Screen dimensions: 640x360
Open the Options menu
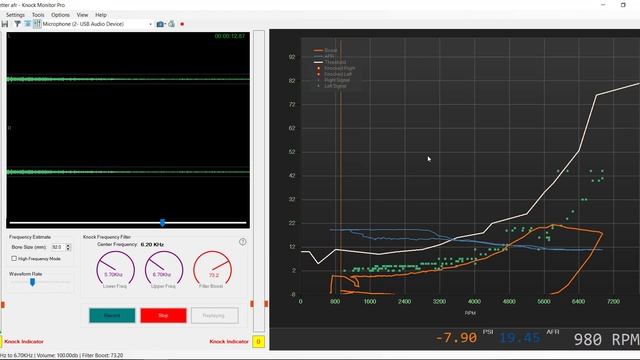click(60, 15)
